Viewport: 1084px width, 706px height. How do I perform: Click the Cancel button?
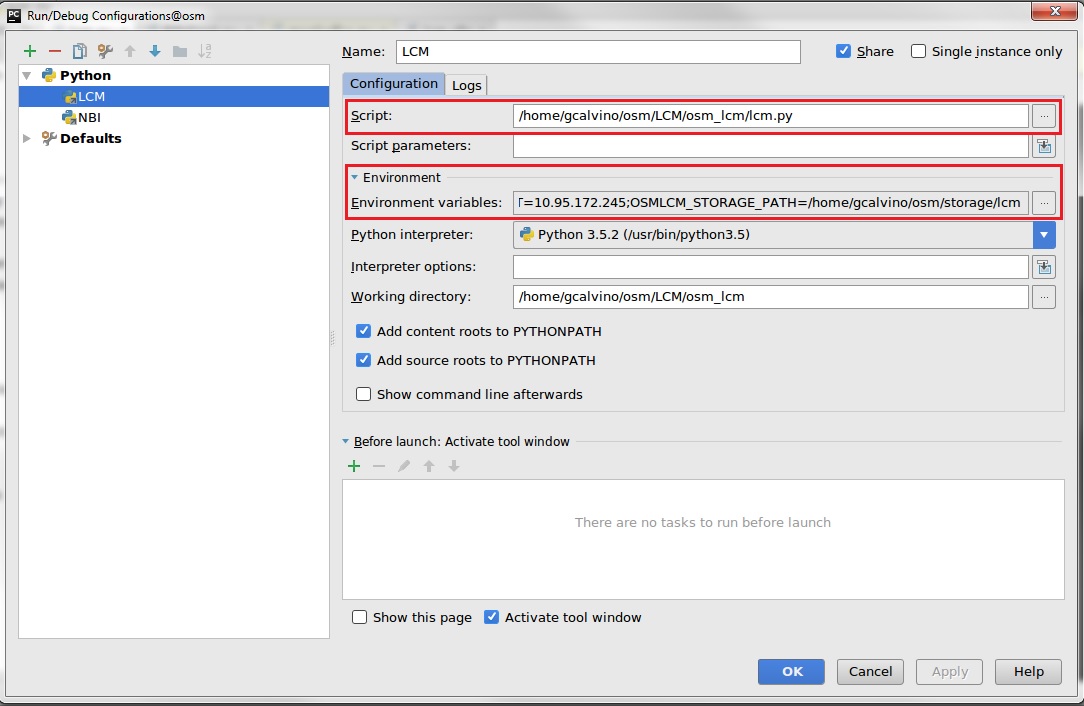870,671
